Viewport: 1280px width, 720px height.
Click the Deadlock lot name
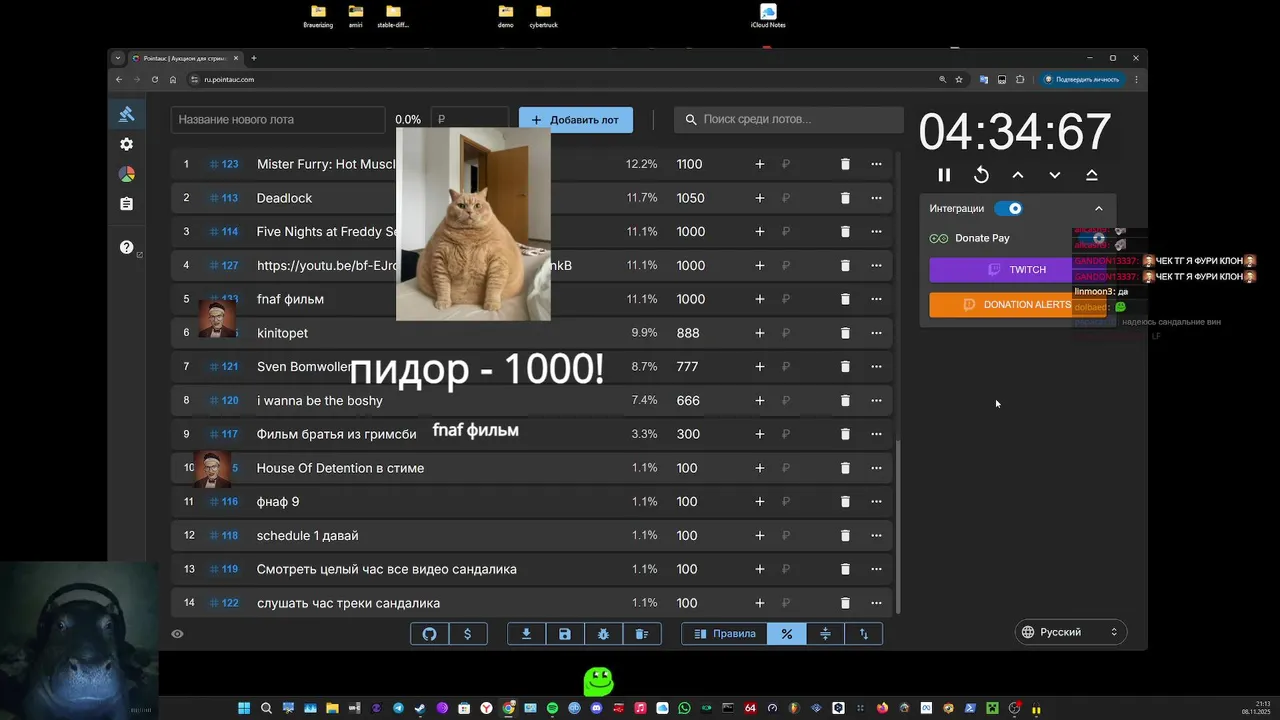pyautogui.click(x=285, y=198)
